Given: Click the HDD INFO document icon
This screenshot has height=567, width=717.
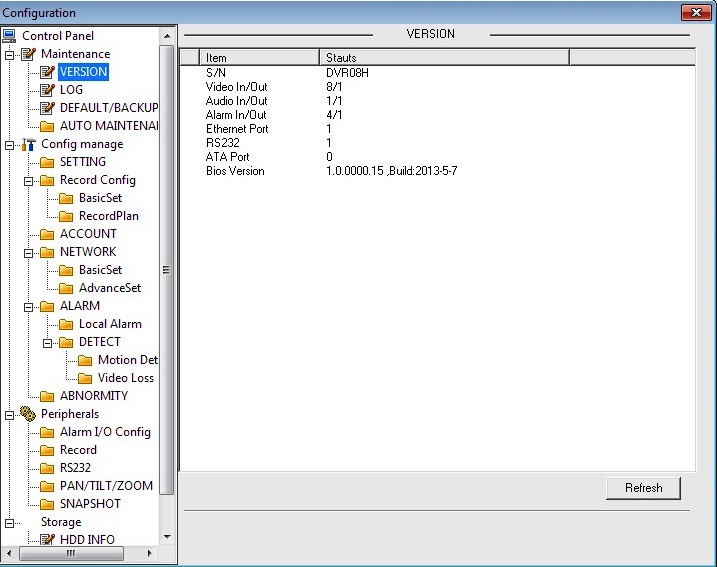Looking at the screenshot, I should [47, 540].
